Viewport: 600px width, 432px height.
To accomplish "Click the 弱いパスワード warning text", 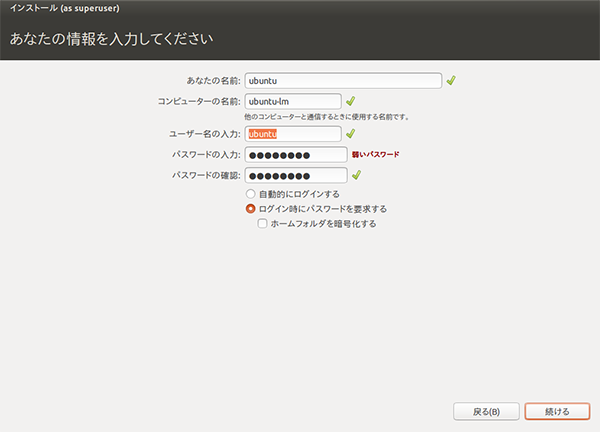I will click(x=375, y=155).
